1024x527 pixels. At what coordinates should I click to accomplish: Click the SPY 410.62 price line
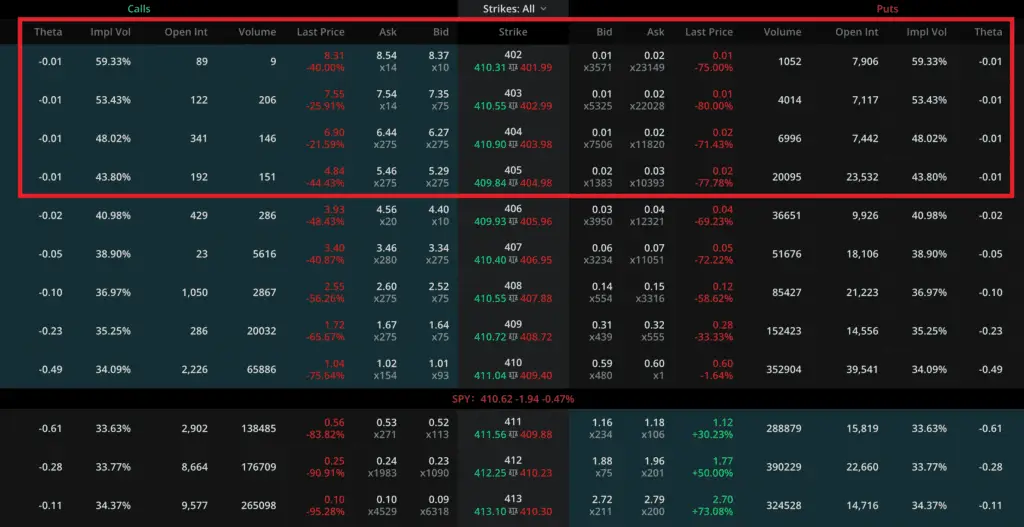513,398
